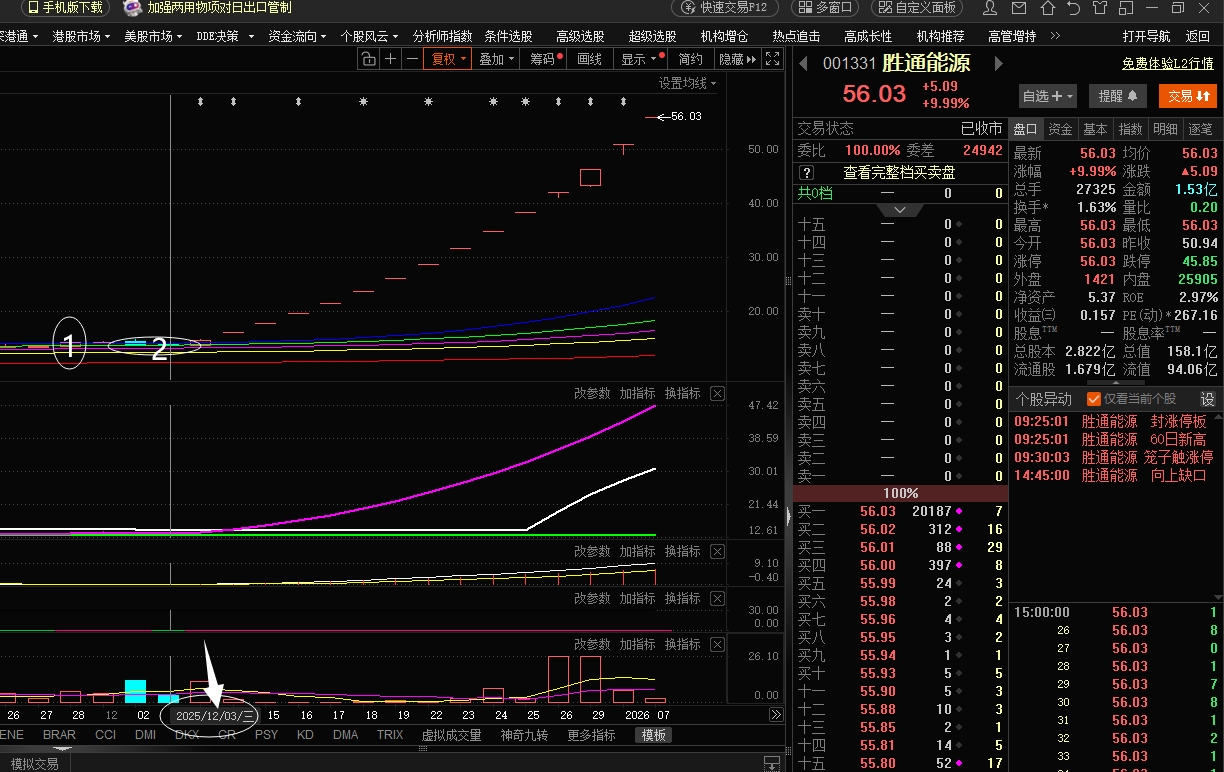Toggle 仅看当前个股 checkbox
Image resolution: width=1224 pixels, height=772 pixels.
tap(1094, 398)
